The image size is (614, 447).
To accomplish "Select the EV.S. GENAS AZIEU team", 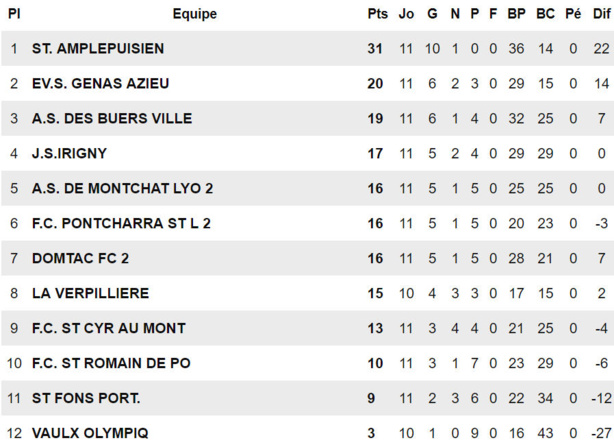I will (100, 83).
